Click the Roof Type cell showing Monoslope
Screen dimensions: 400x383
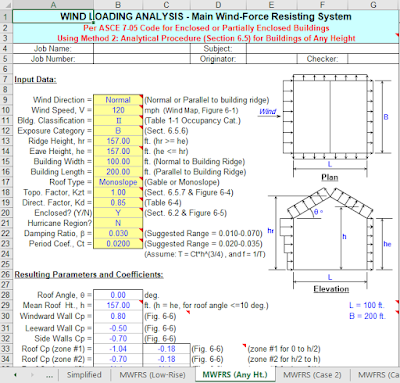pyautogui.click(x=118, y=182)
